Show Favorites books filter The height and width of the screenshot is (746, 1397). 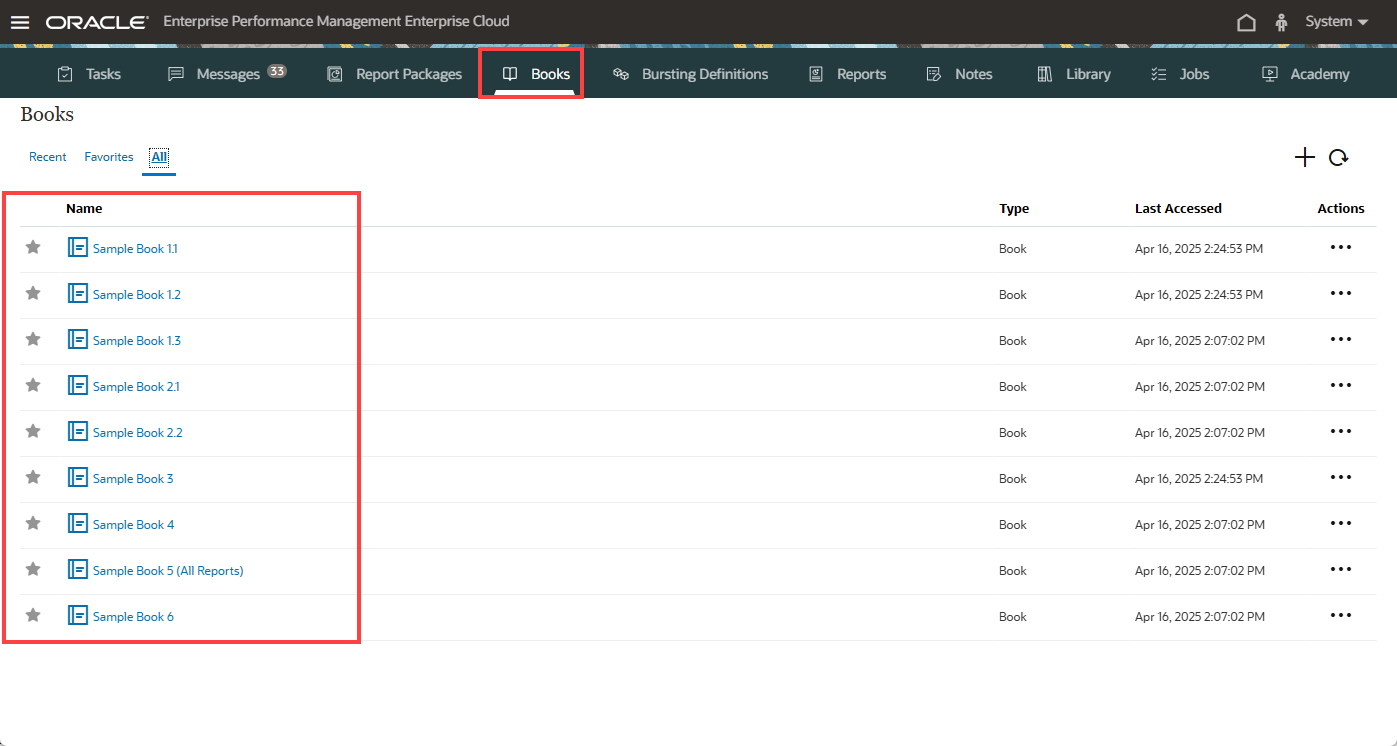coord(109,157)
